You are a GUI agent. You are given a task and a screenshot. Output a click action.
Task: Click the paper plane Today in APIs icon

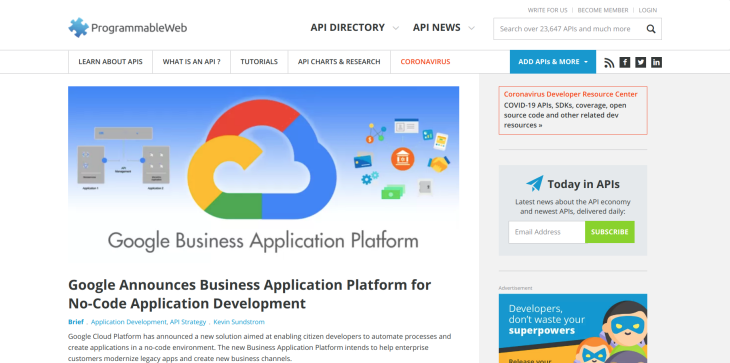(535, 184)
